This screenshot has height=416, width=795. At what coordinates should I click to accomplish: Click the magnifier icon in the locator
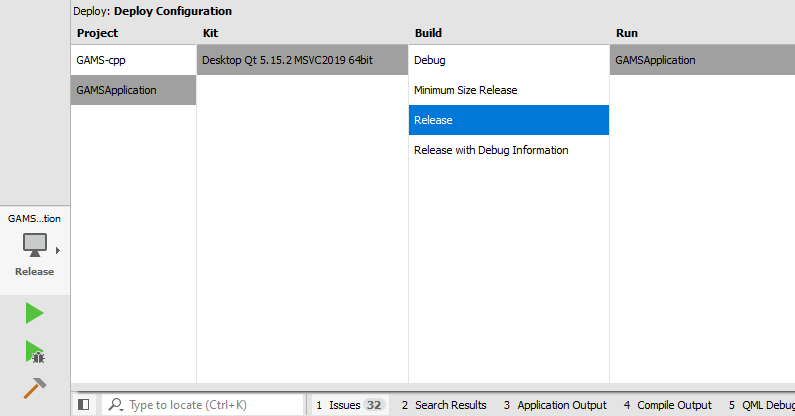coord(116,405)
